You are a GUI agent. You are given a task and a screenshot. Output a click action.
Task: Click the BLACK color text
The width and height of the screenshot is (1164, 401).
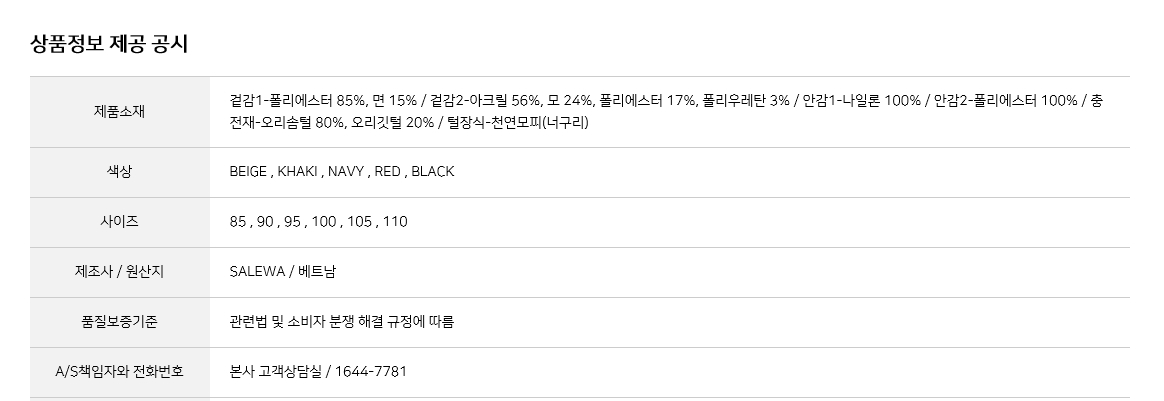pyautogui.click(x=433, y=172)
